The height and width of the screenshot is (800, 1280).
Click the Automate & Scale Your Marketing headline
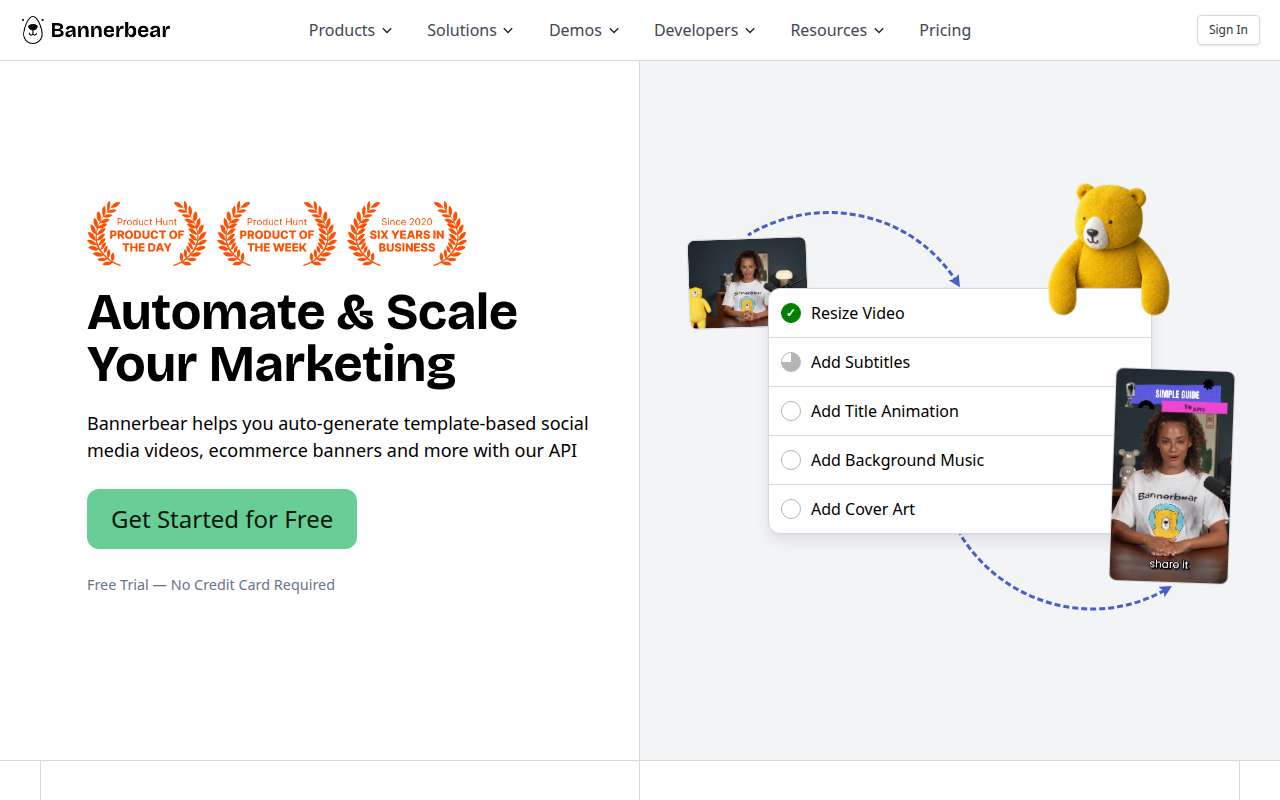303,338
